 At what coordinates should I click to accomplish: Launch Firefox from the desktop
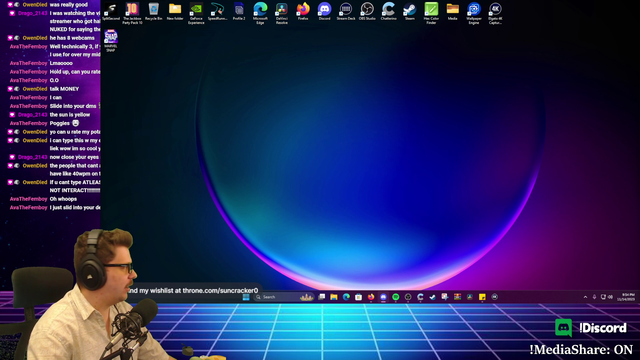(303, 11)
